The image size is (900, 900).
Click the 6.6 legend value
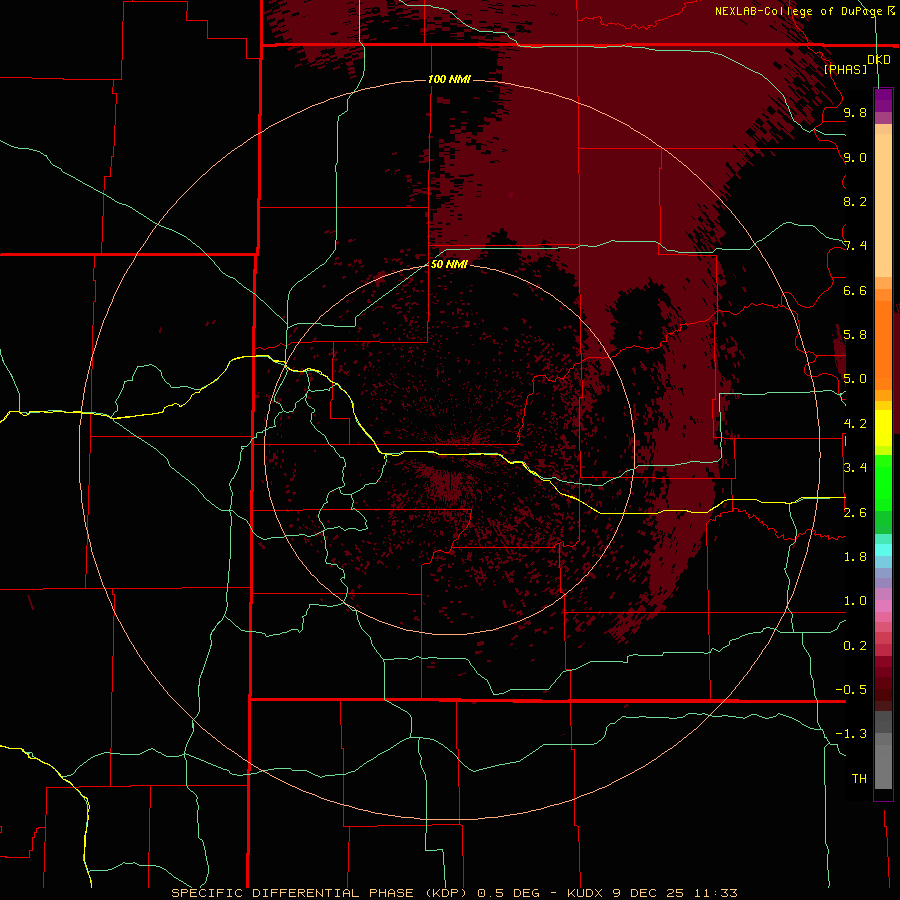[855, 290]
